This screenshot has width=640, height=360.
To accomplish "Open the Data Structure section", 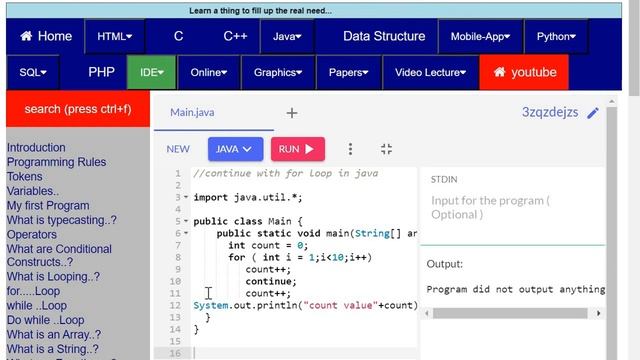I will [x=384, y=36].
